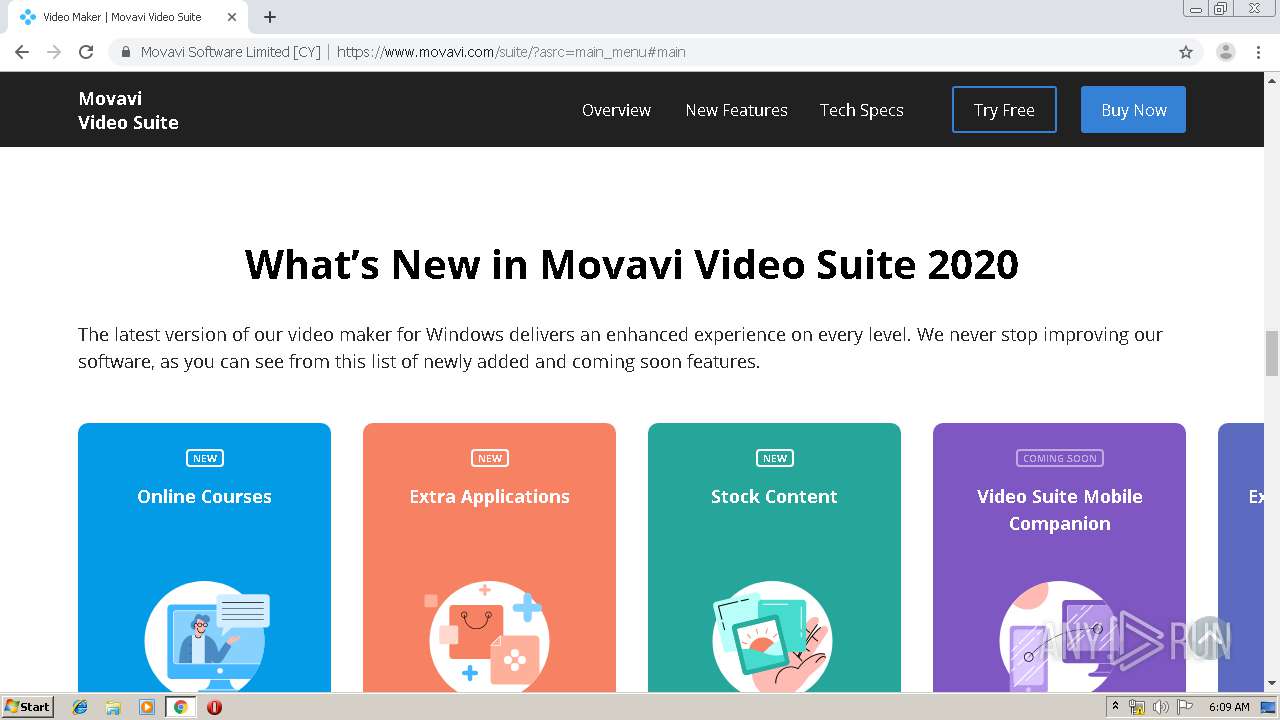Open File Explorer from taskbar
Viewport: 1280px width, 720px height.
pos(113,707)
